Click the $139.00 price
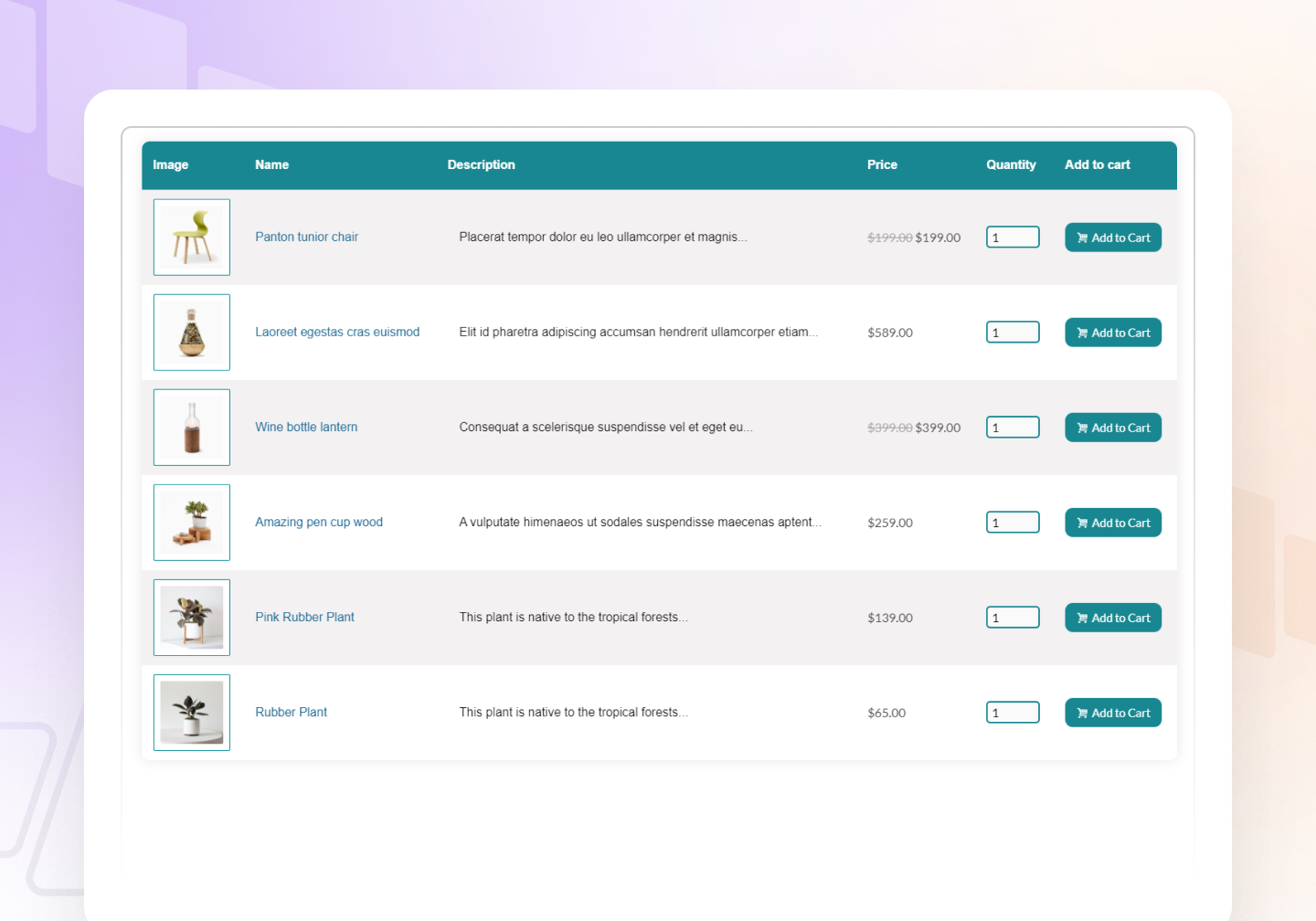The width and height of the screenshot is (1316, 921). [890, 618]
